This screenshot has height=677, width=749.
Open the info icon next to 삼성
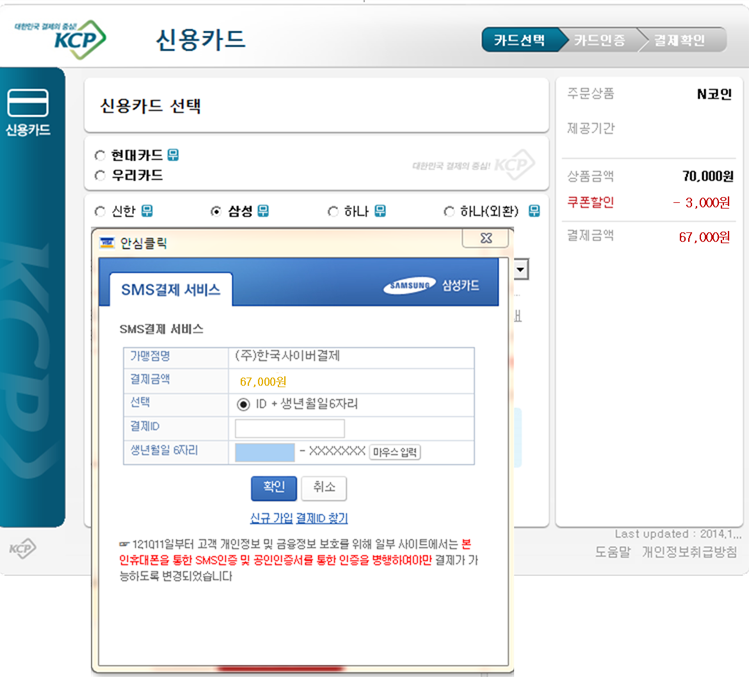click(x=263, y=211)
